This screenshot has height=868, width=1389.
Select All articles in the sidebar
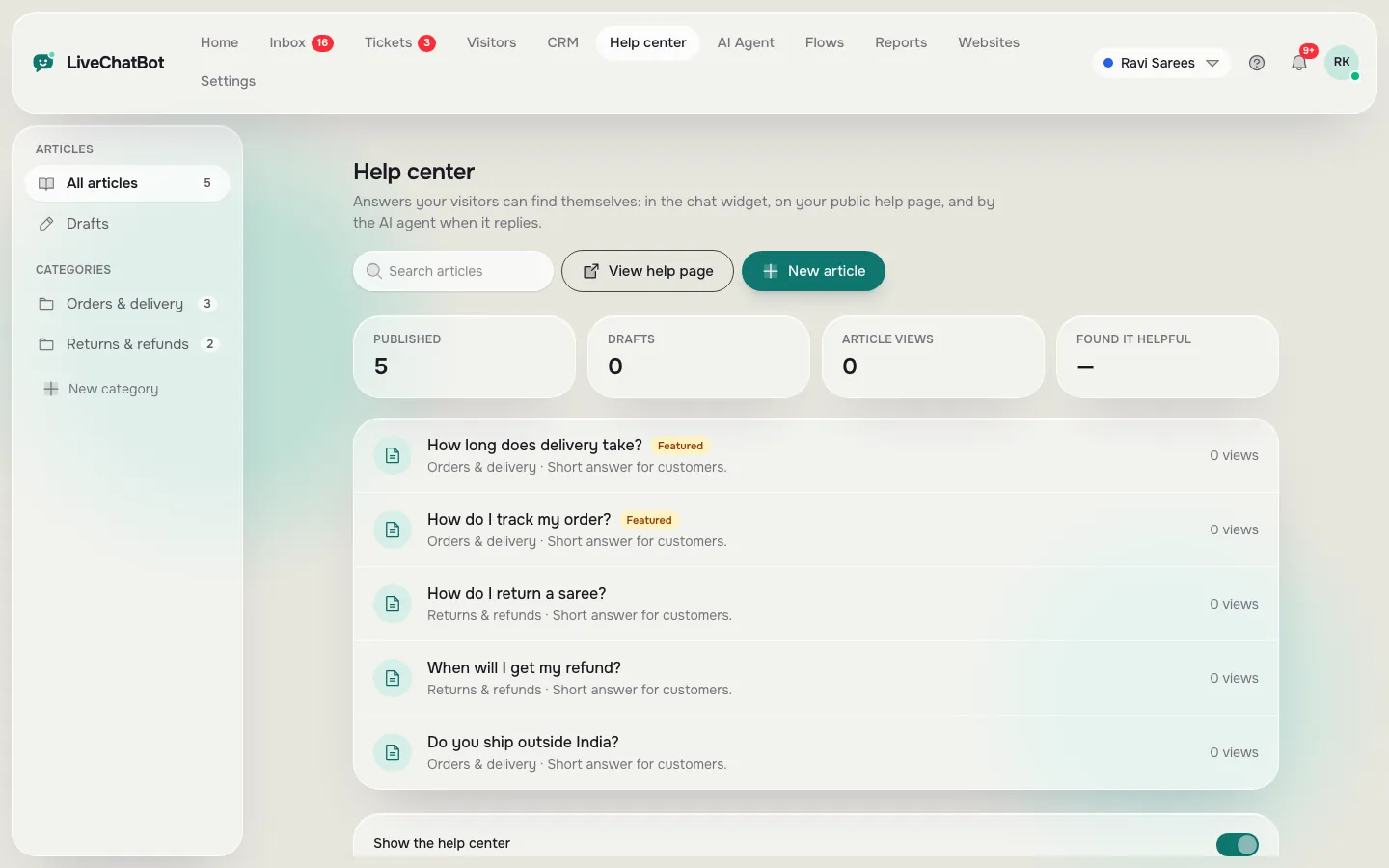(127, 183)
